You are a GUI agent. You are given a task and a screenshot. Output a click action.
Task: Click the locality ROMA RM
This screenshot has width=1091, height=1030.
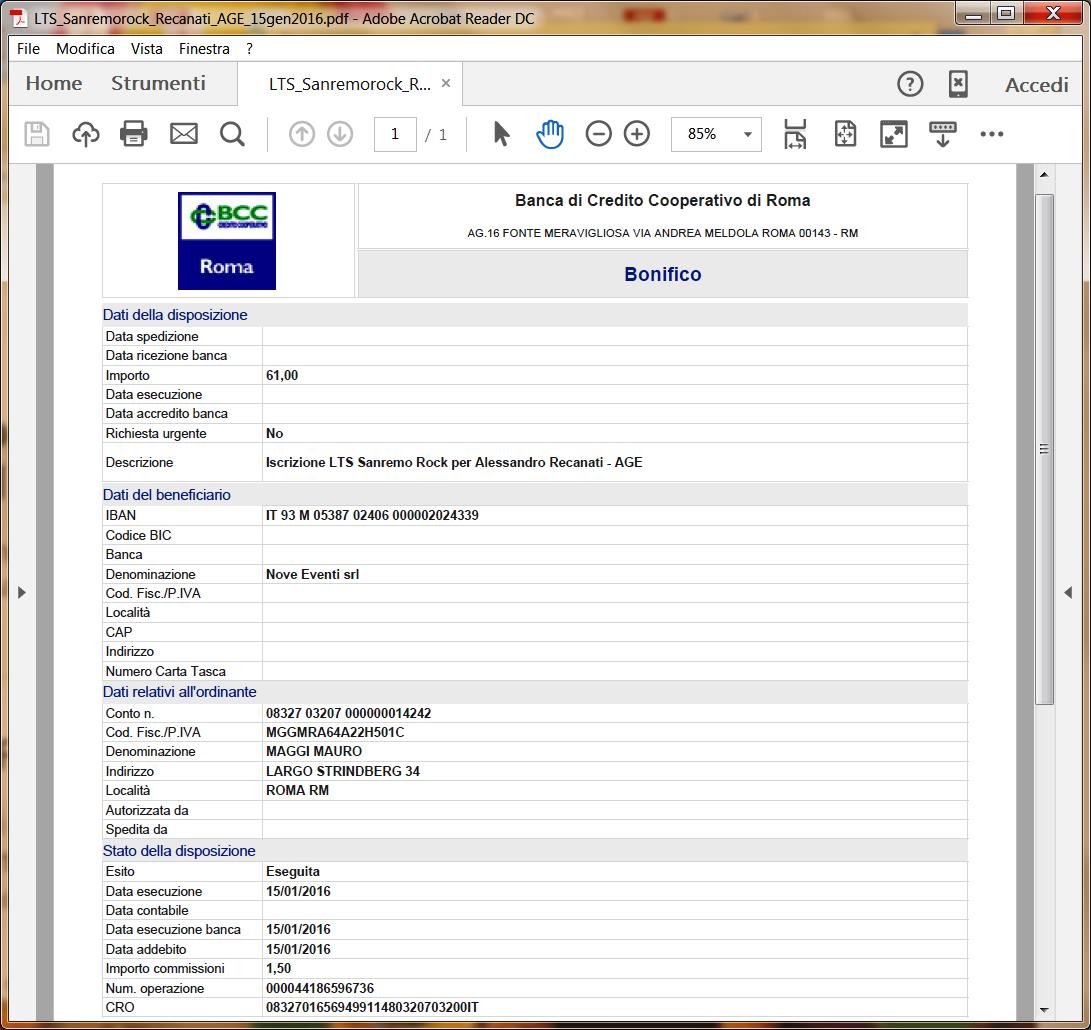tap(297, 791)
